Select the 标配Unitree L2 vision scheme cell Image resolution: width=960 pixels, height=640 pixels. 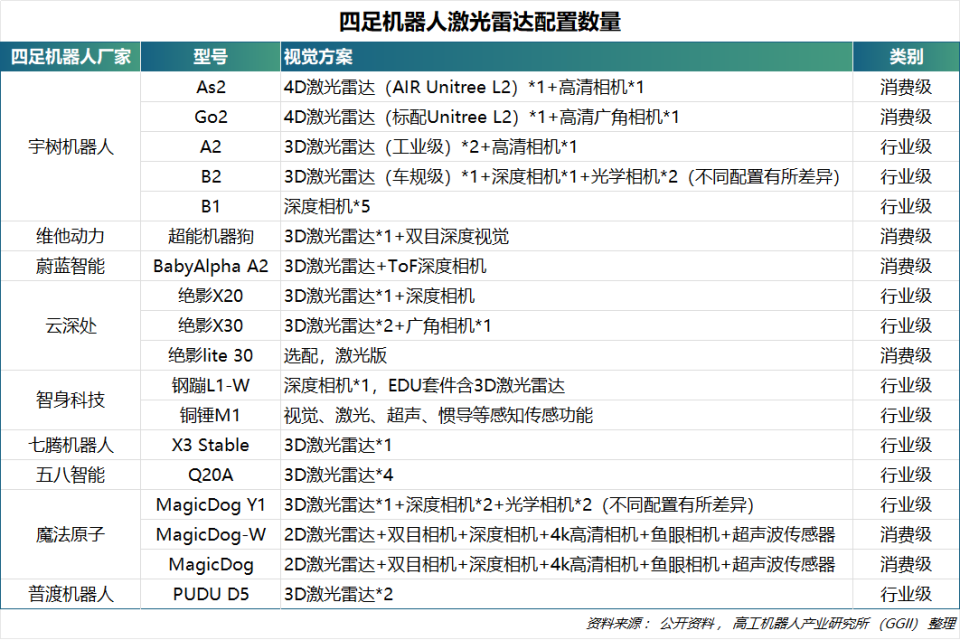(566, 116)
